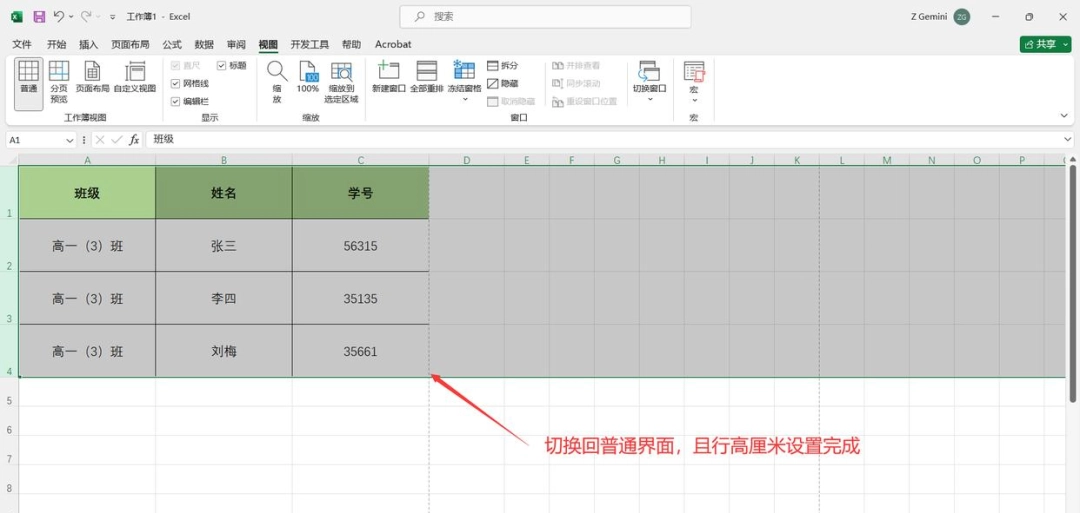Image resolution: width=1080 pixels, height=513 pixels.
Task: Click 同步滚动 synchronous scrolling
Action: click(x=576, y=83)
